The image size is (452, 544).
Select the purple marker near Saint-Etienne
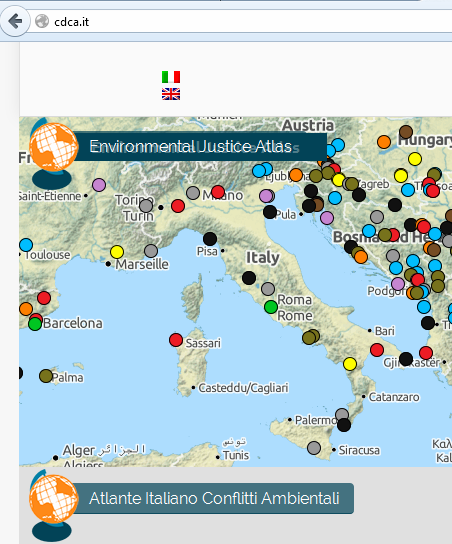[99, 185]
